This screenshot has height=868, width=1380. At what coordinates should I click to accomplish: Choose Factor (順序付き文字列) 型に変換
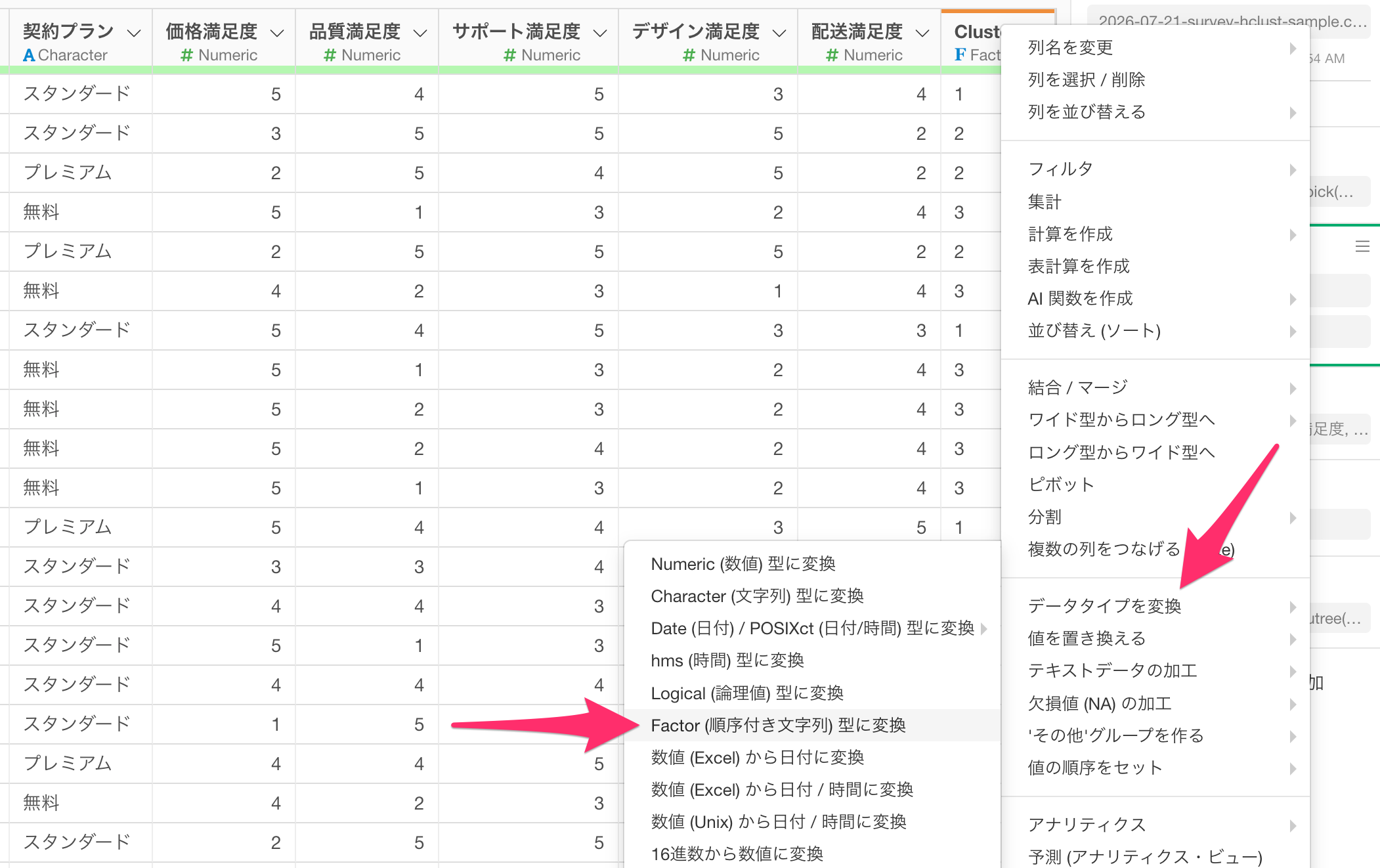[813, 726]
